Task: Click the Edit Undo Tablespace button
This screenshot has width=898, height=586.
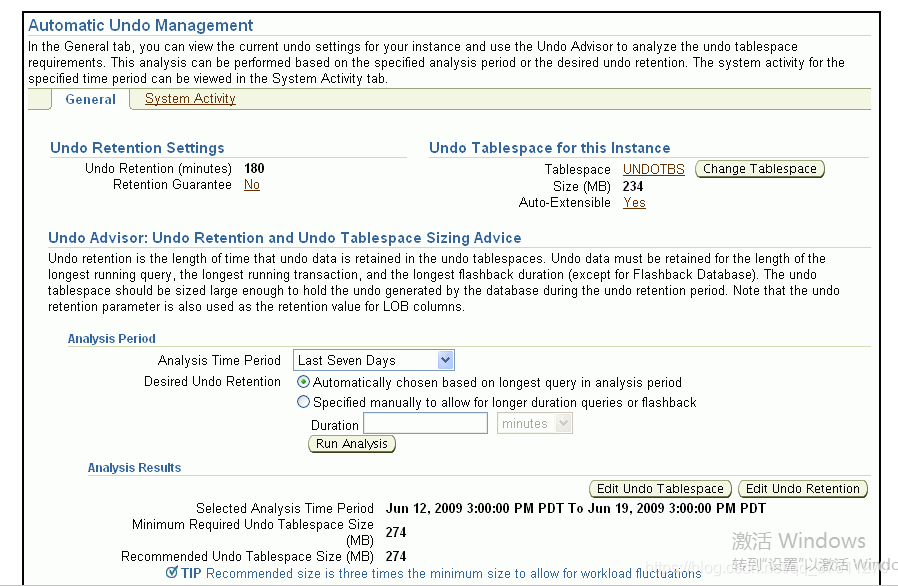Action: coord(660,489)
